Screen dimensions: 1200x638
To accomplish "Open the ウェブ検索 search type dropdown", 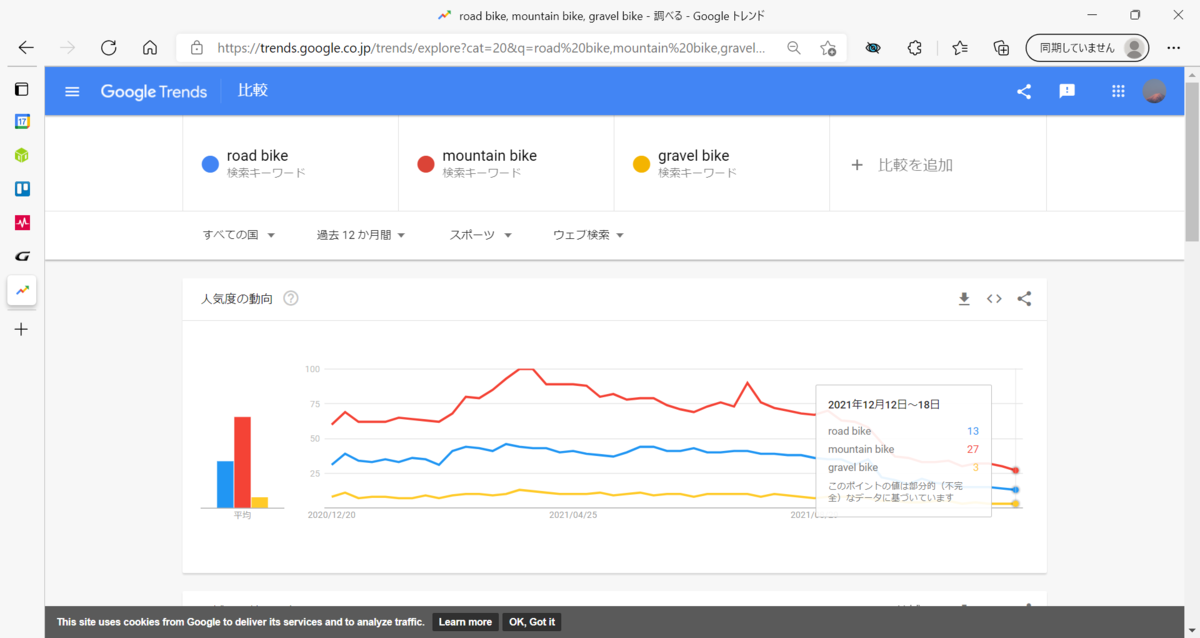I will 589,235.
